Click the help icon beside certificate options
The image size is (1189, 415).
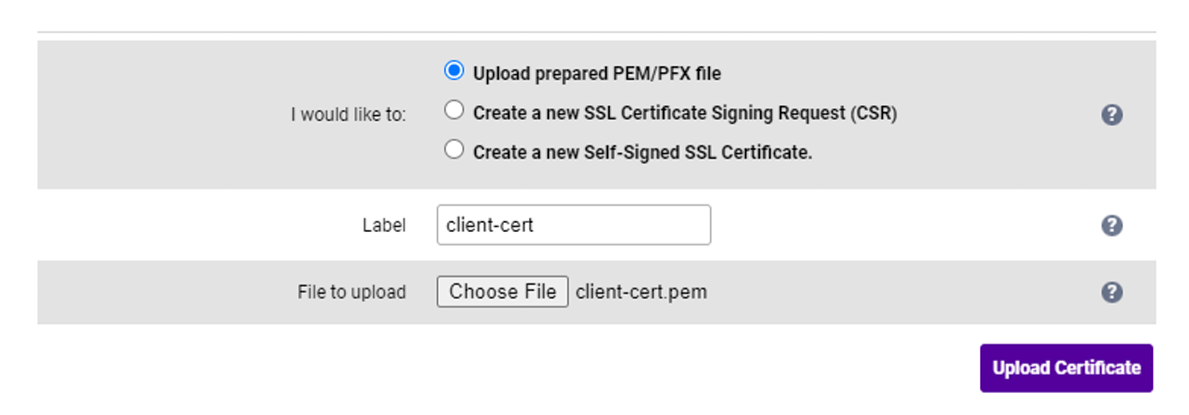pyautogui.click(x=1111, y=114)
